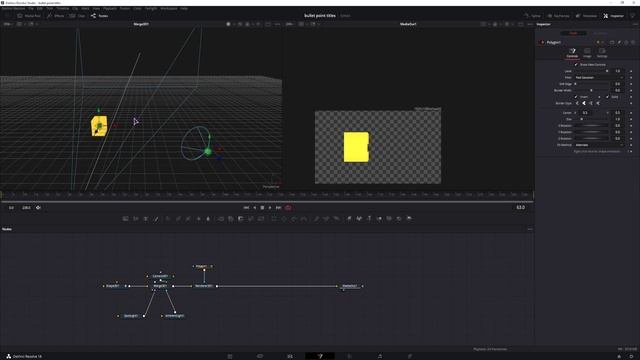Add a BSpline mask from toolbar

pyautogui.click(x=304, y=219)
